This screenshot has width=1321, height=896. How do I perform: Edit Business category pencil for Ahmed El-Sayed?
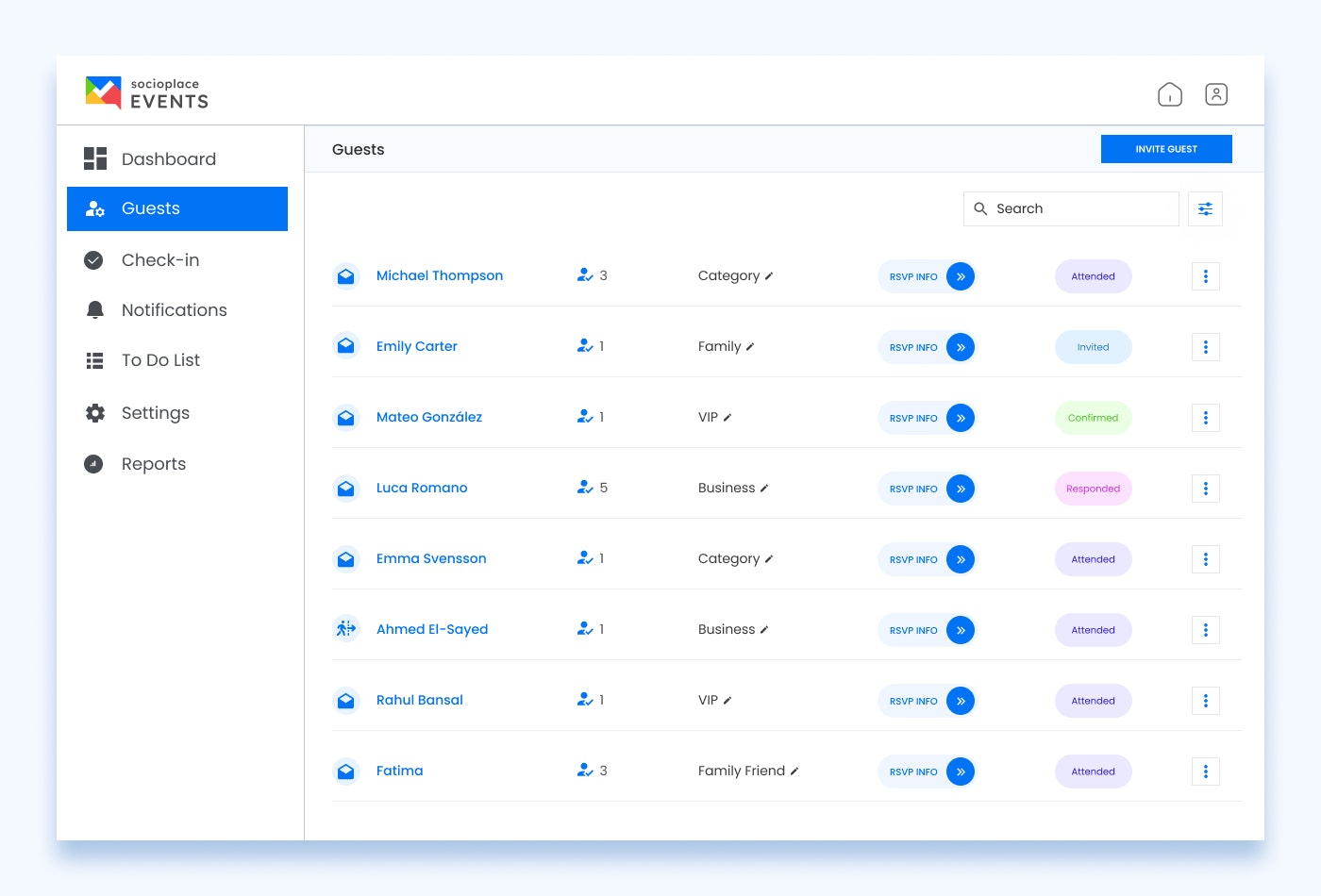pyautogui.click(x=764, y=630)
